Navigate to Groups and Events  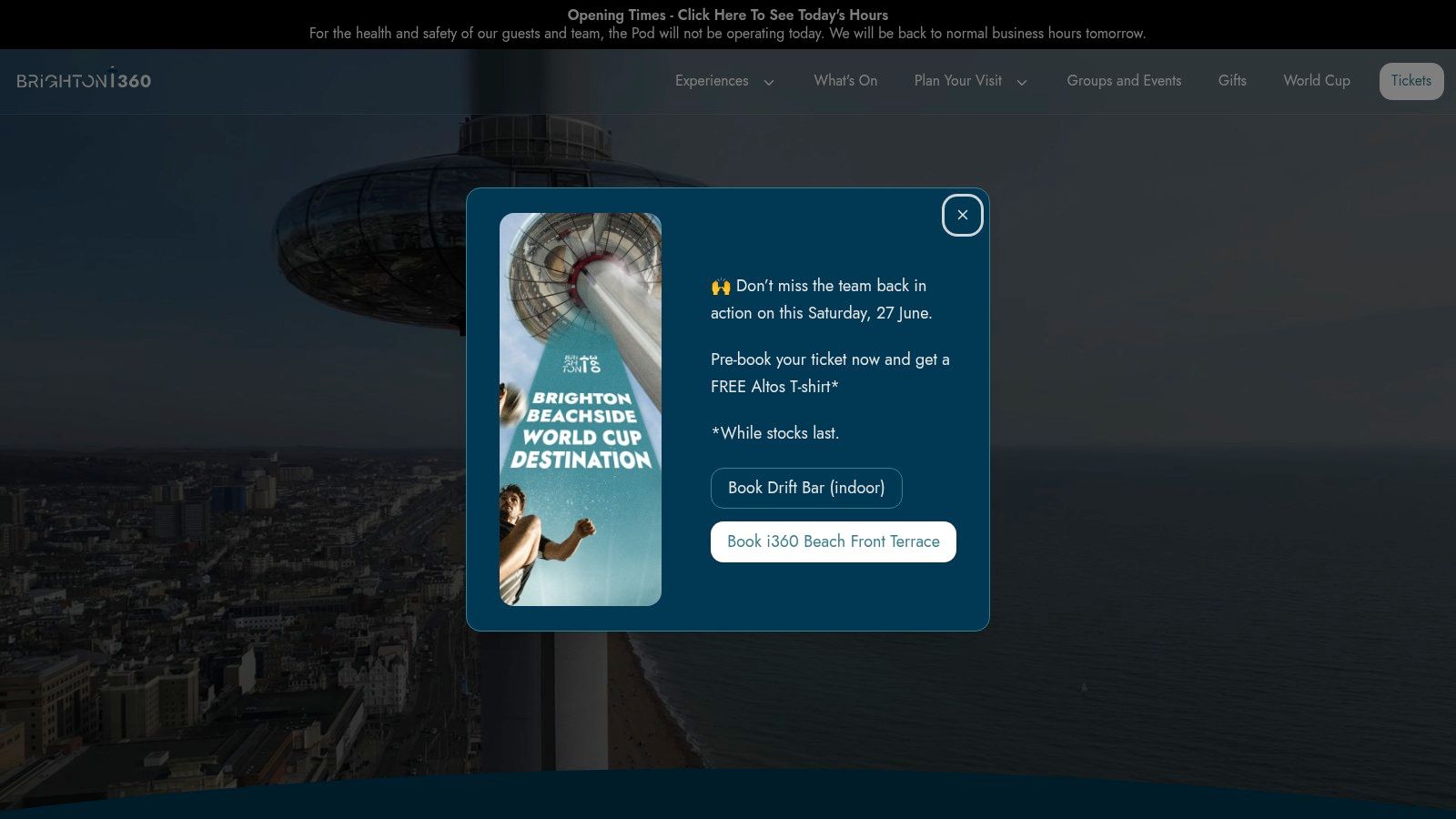(1124, 81)
